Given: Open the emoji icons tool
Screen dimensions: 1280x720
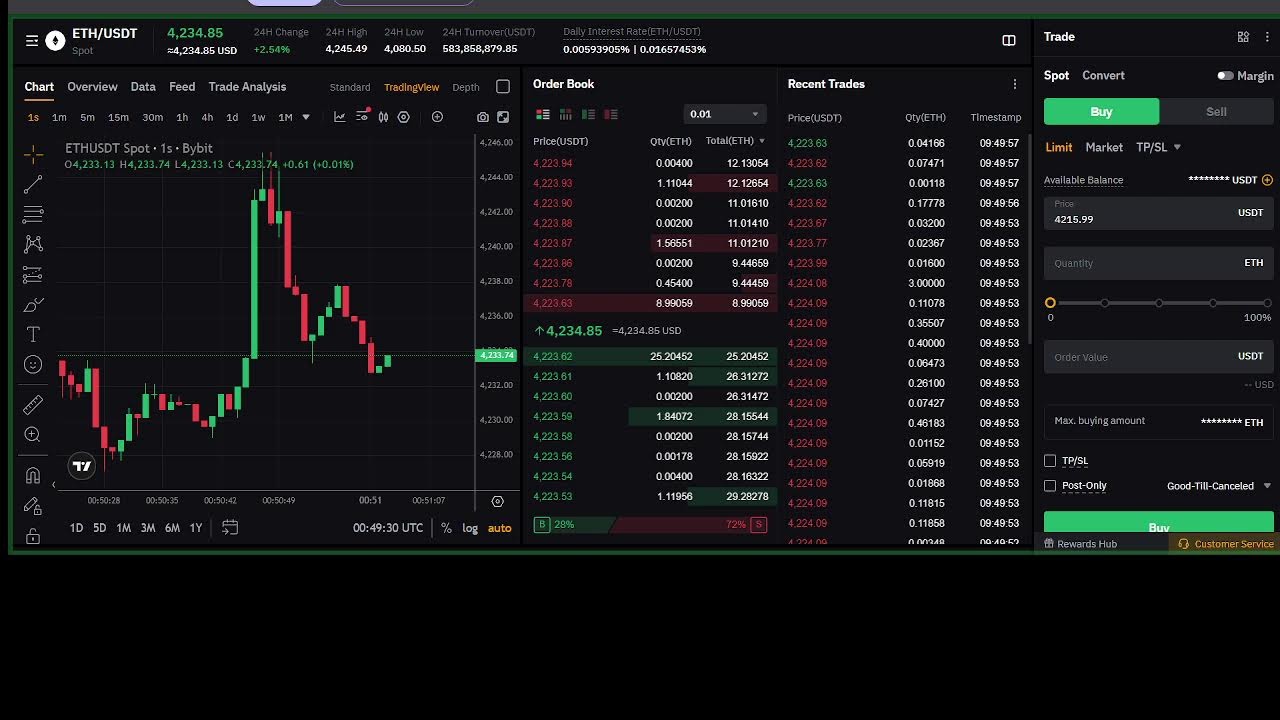Looking at the screenshot, I should 33,364.
